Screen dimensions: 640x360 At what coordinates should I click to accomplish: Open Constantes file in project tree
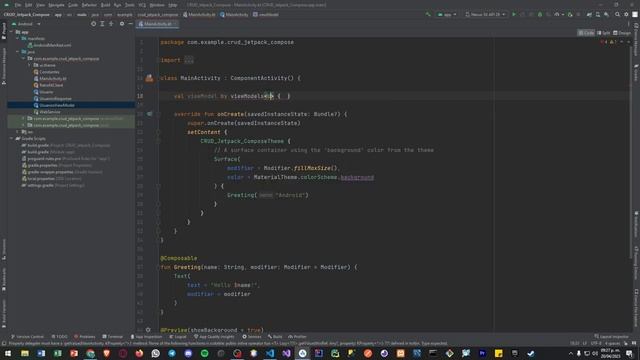coord(47,72)
